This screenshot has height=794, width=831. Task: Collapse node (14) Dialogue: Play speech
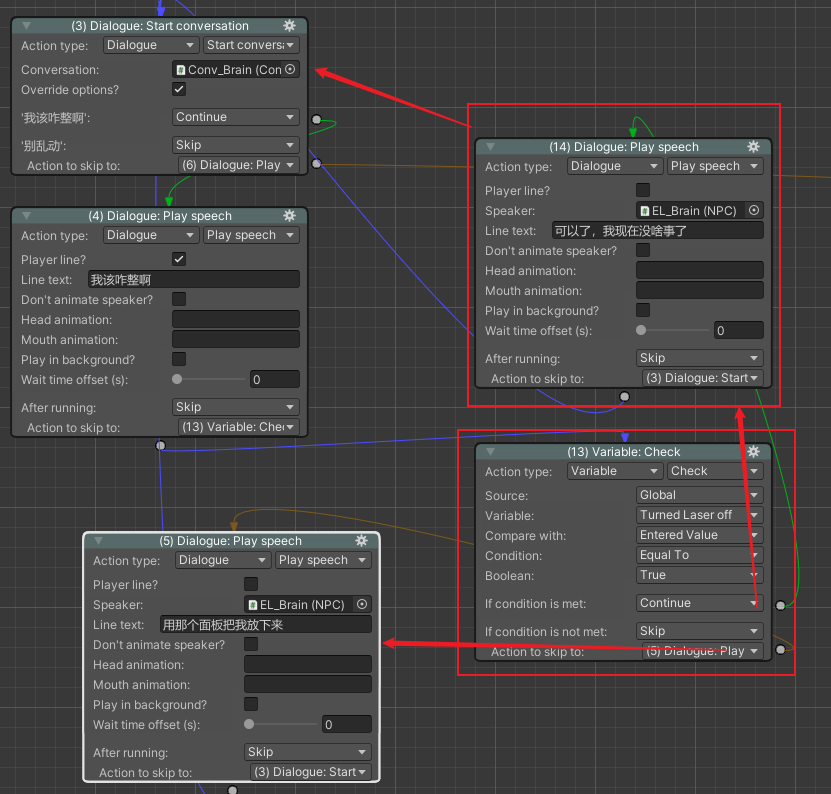pyautogui.click(x=490, y=147)
